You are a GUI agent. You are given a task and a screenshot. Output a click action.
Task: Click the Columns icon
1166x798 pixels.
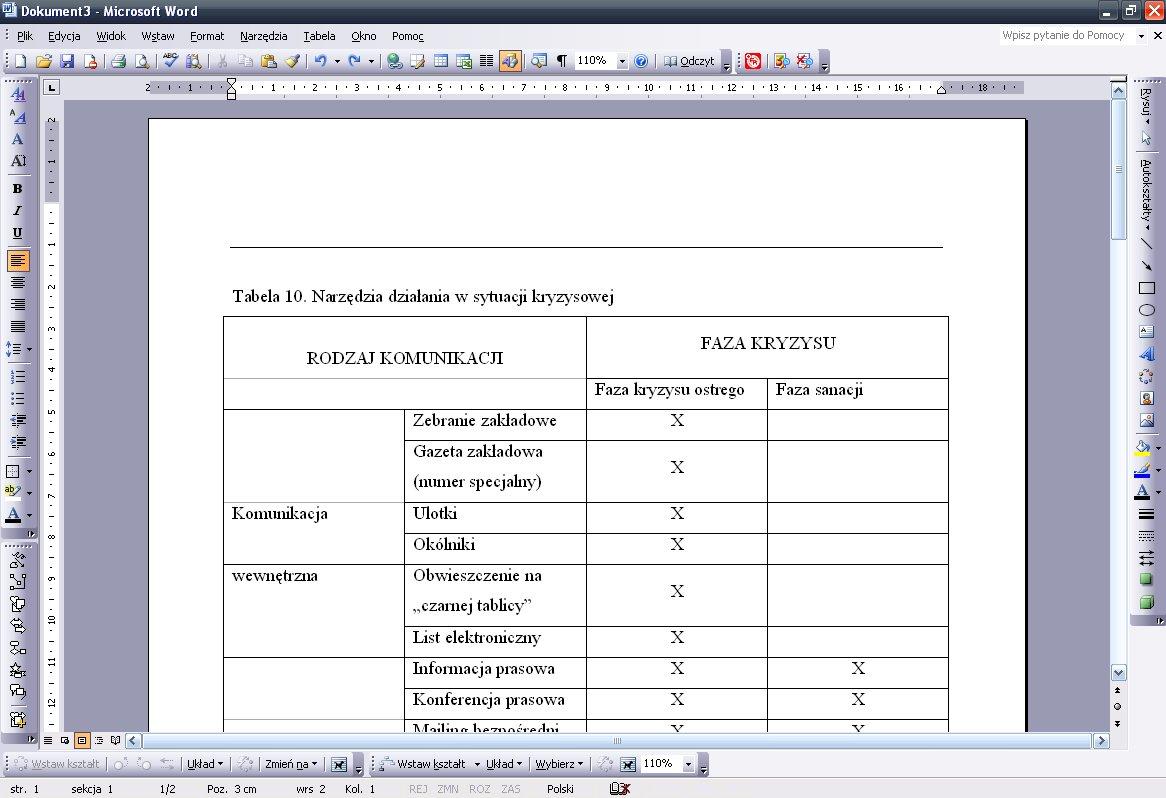486,61
